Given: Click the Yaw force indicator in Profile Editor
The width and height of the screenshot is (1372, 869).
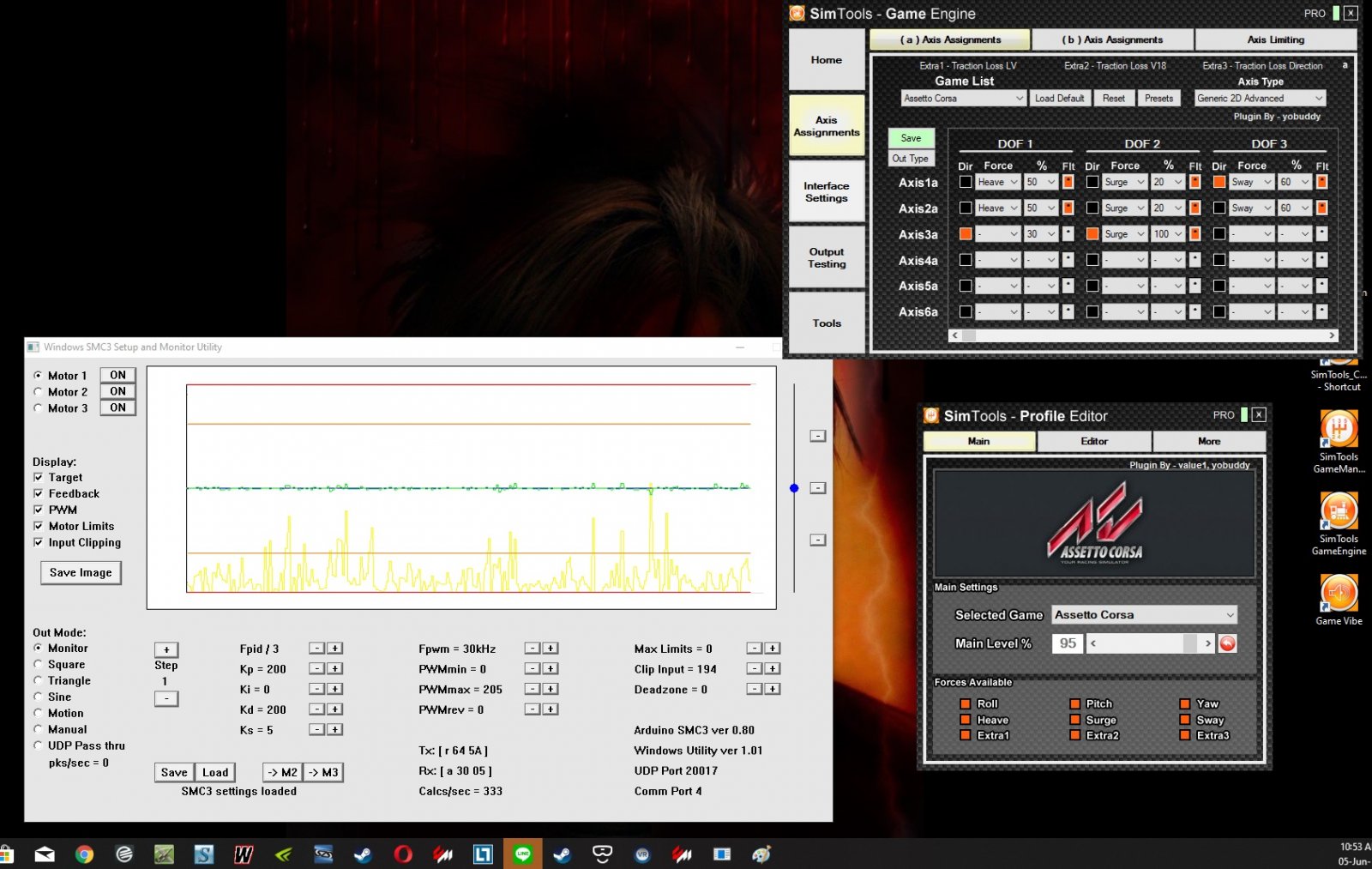Looking at the screenshot, I should (1185, 703).
